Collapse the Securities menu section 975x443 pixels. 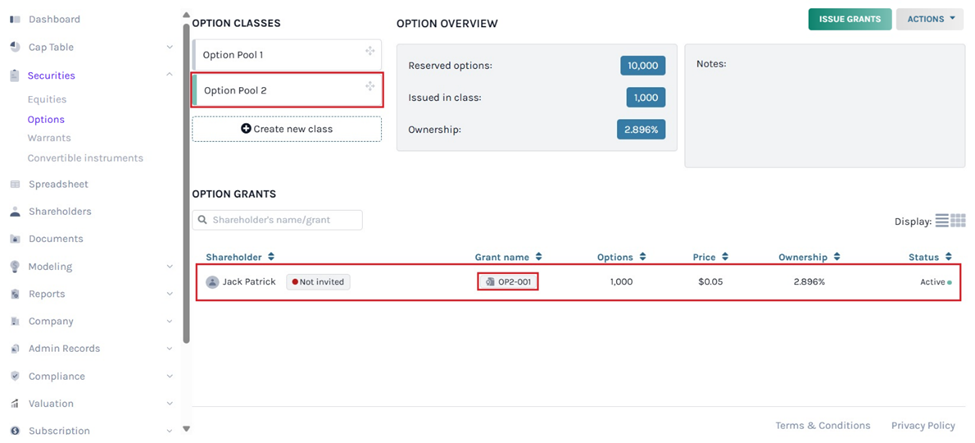[x=169, y=75]
